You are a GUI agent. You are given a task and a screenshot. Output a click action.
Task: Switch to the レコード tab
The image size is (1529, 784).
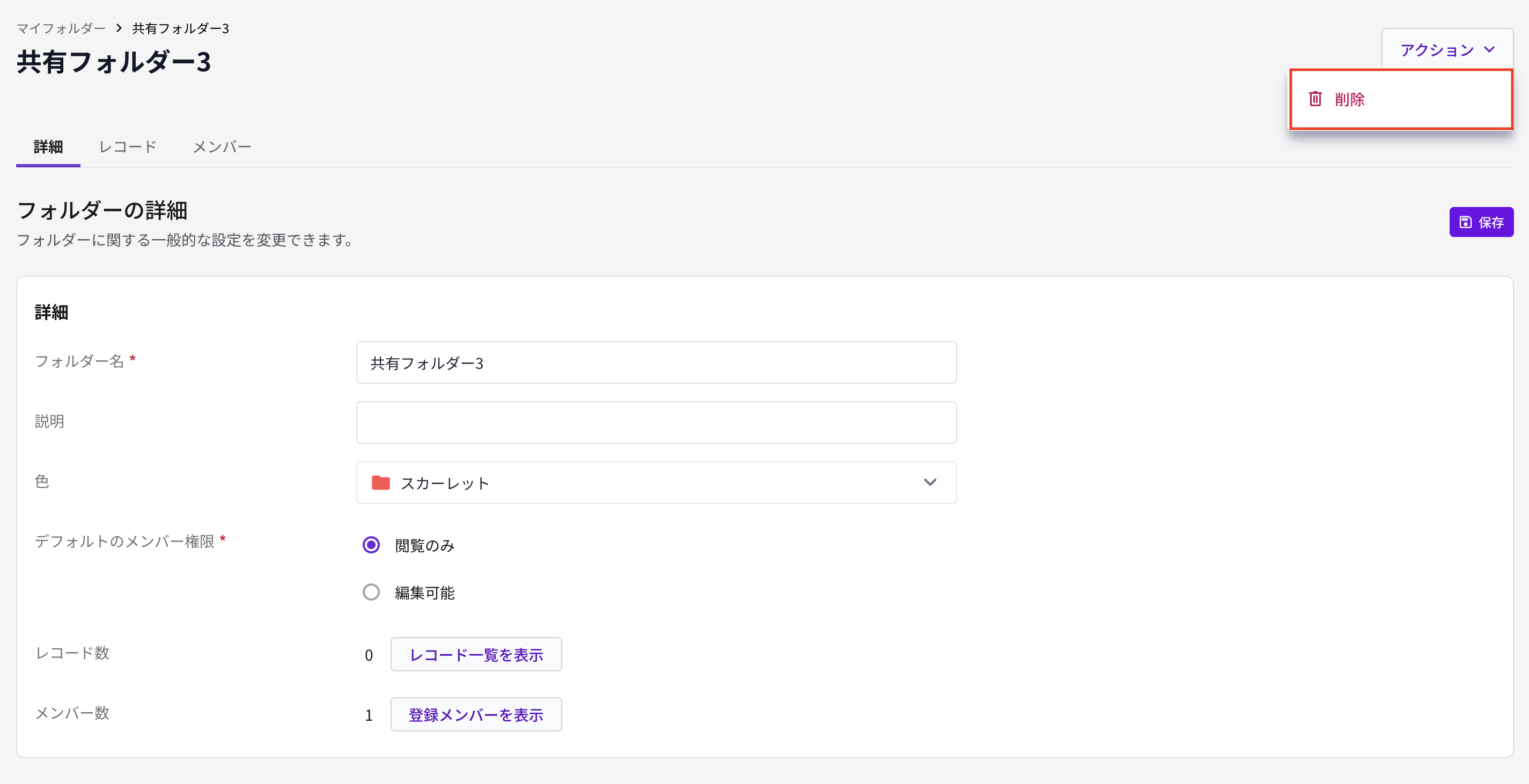[128, 146]
